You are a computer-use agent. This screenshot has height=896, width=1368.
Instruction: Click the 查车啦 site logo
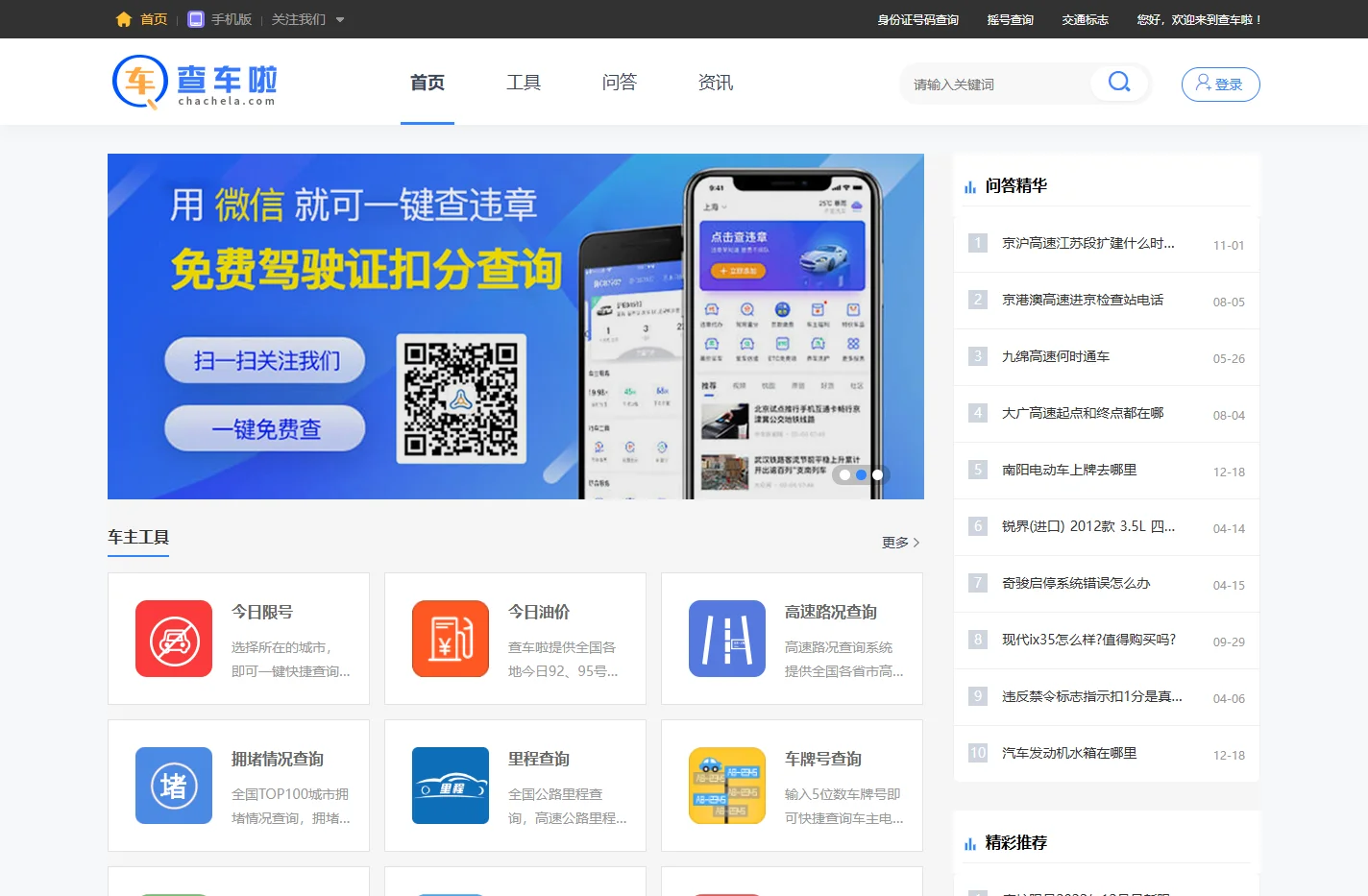[x=195, y=82]
